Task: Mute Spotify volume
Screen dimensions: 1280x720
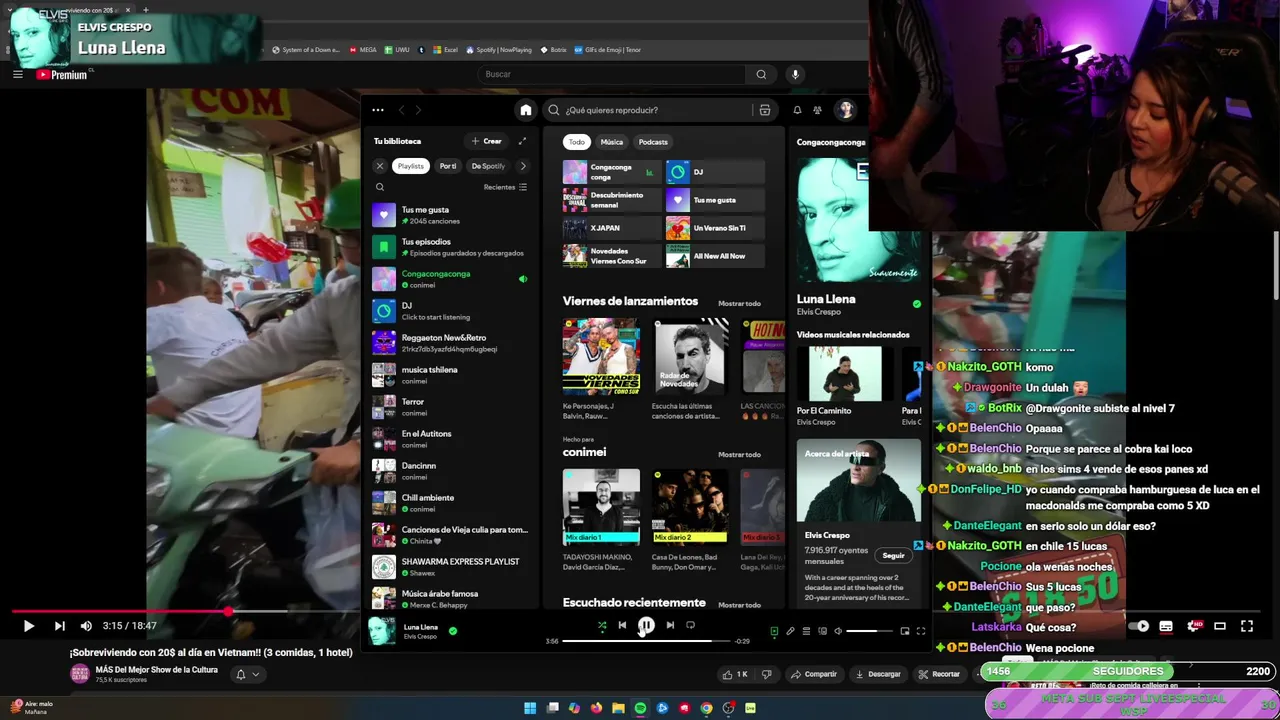Action: click(838, 631)
